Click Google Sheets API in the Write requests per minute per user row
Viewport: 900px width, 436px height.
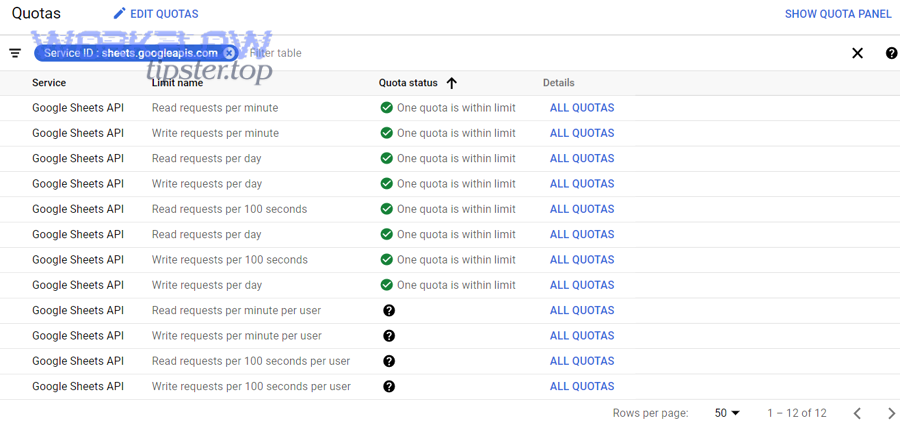click(78, 336)
